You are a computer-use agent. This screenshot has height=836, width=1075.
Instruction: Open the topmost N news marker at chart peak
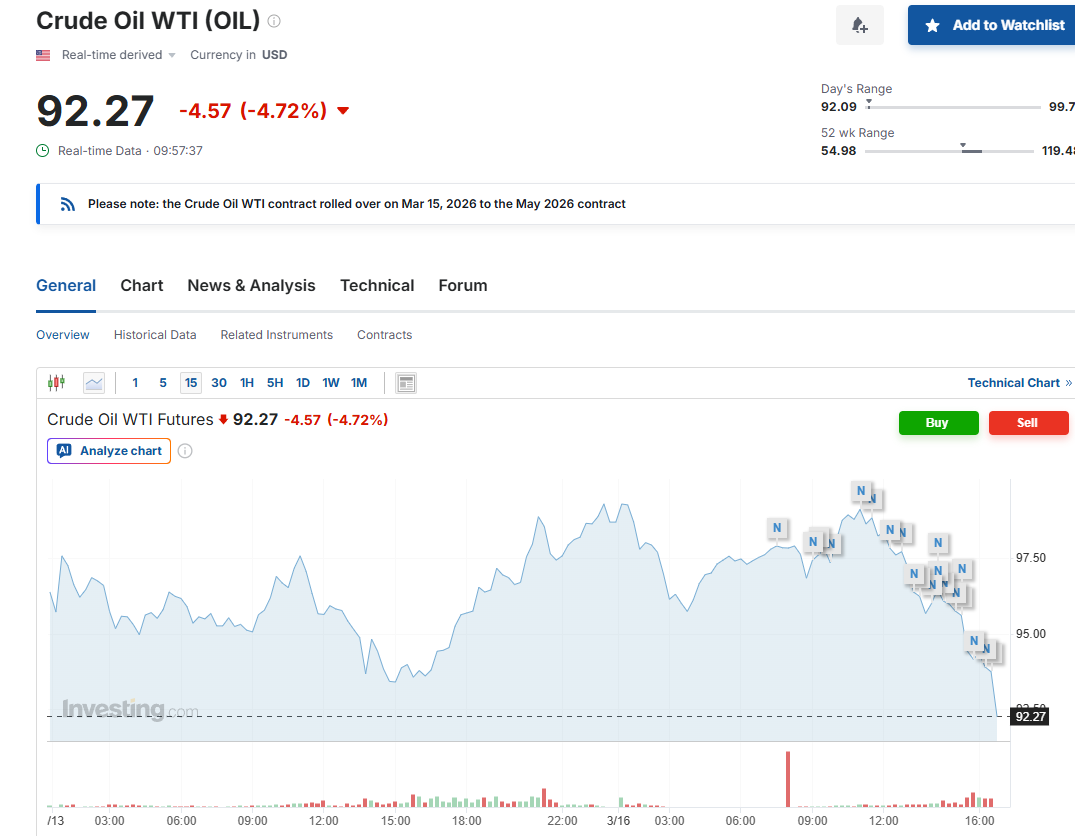(x=861, y=490)
